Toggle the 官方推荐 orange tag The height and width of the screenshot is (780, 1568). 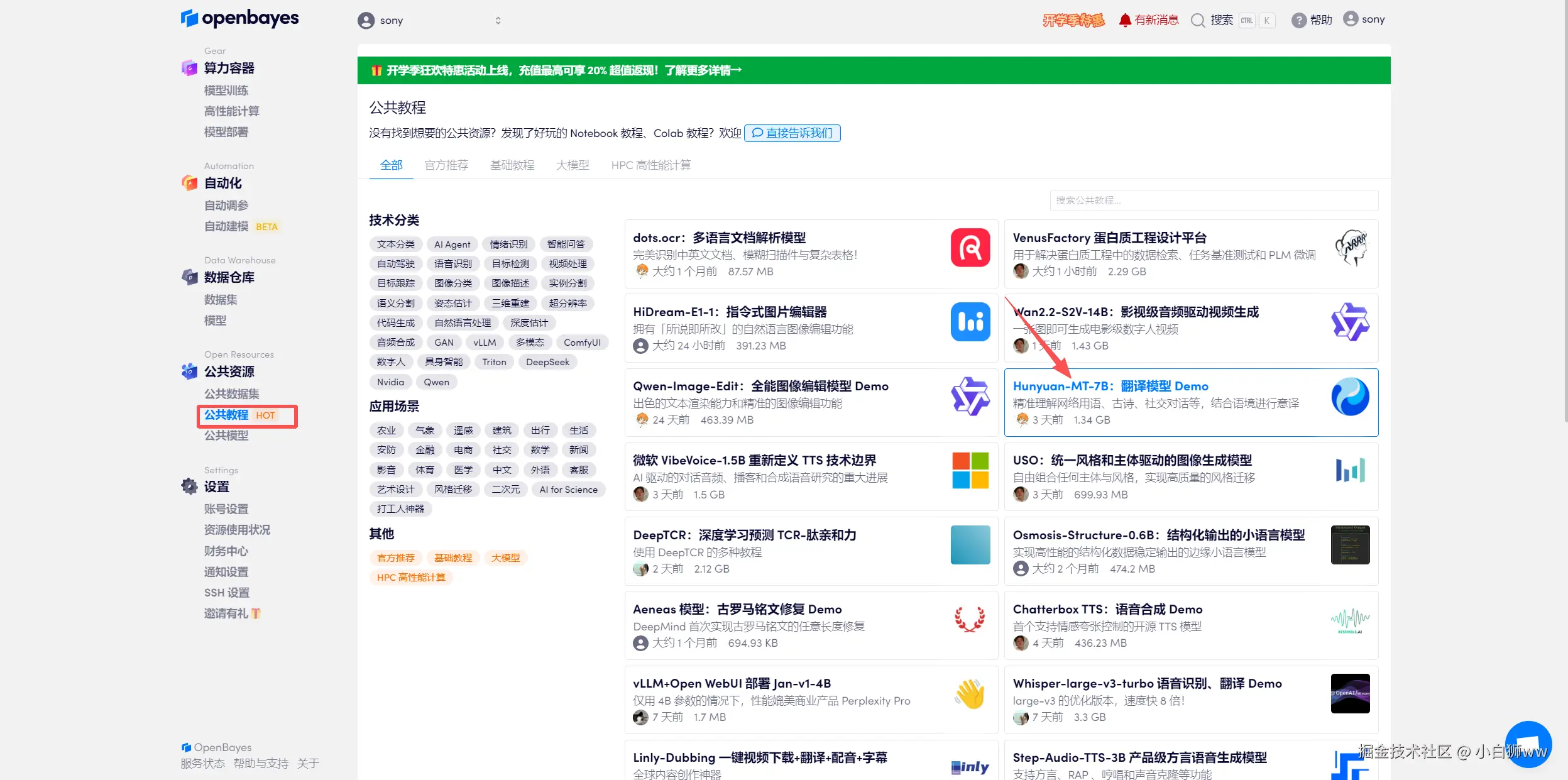395,558
